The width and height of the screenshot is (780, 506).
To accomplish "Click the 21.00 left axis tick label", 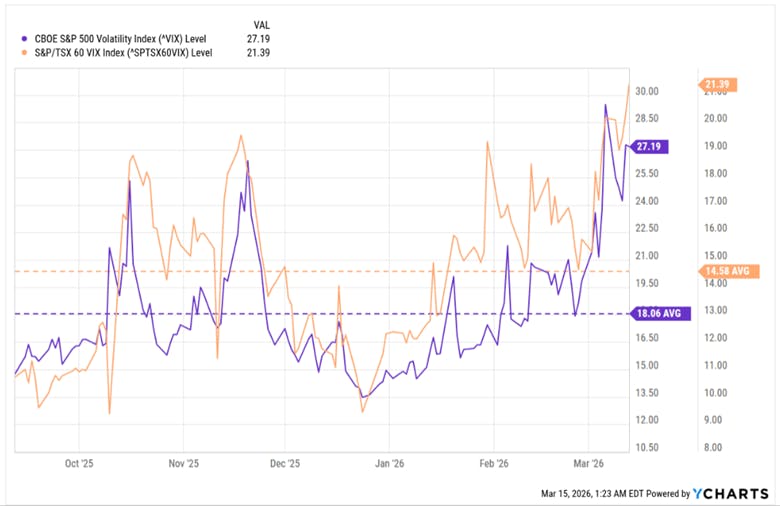I will [647, 255].
